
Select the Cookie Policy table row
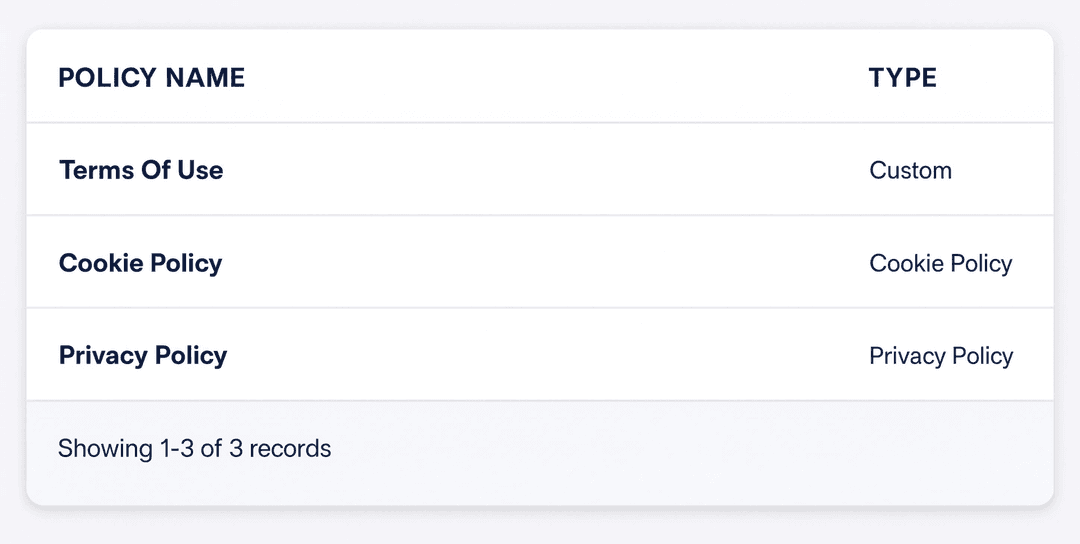click(540, 262)
